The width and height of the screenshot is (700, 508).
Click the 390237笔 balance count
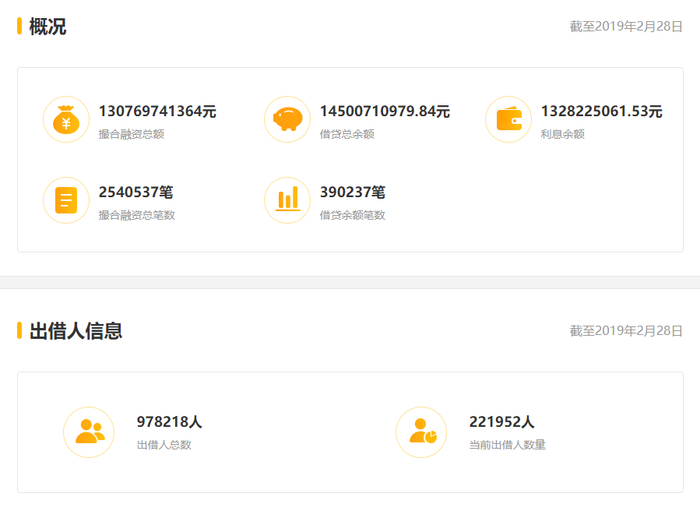(x=352, y=192)
